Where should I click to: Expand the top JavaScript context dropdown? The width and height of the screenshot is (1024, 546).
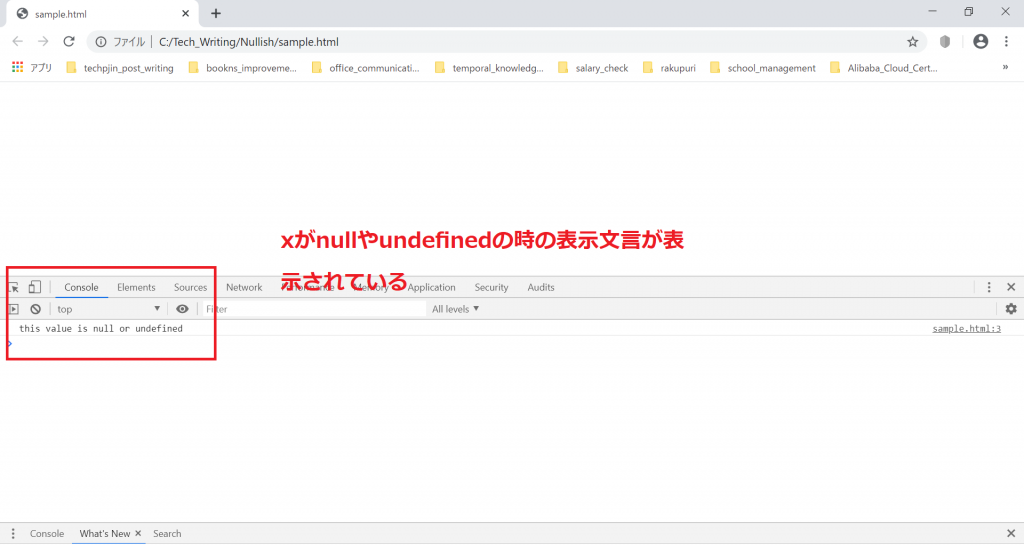tap(108, 309)
